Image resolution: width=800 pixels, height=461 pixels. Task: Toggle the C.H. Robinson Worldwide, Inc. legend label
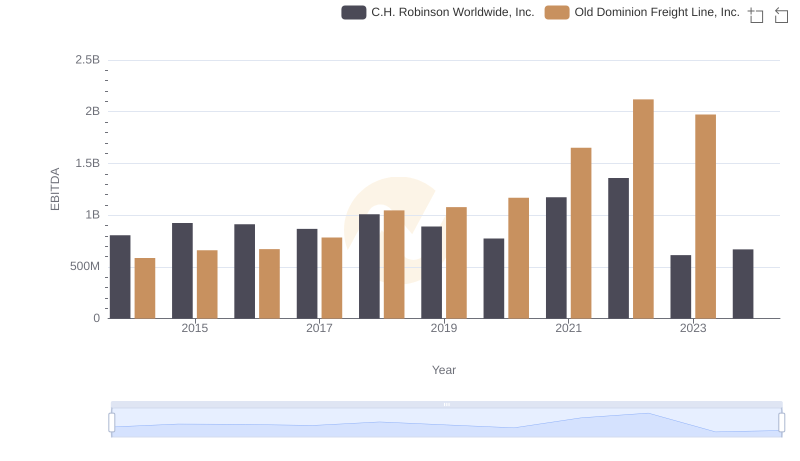pos(453,12)
